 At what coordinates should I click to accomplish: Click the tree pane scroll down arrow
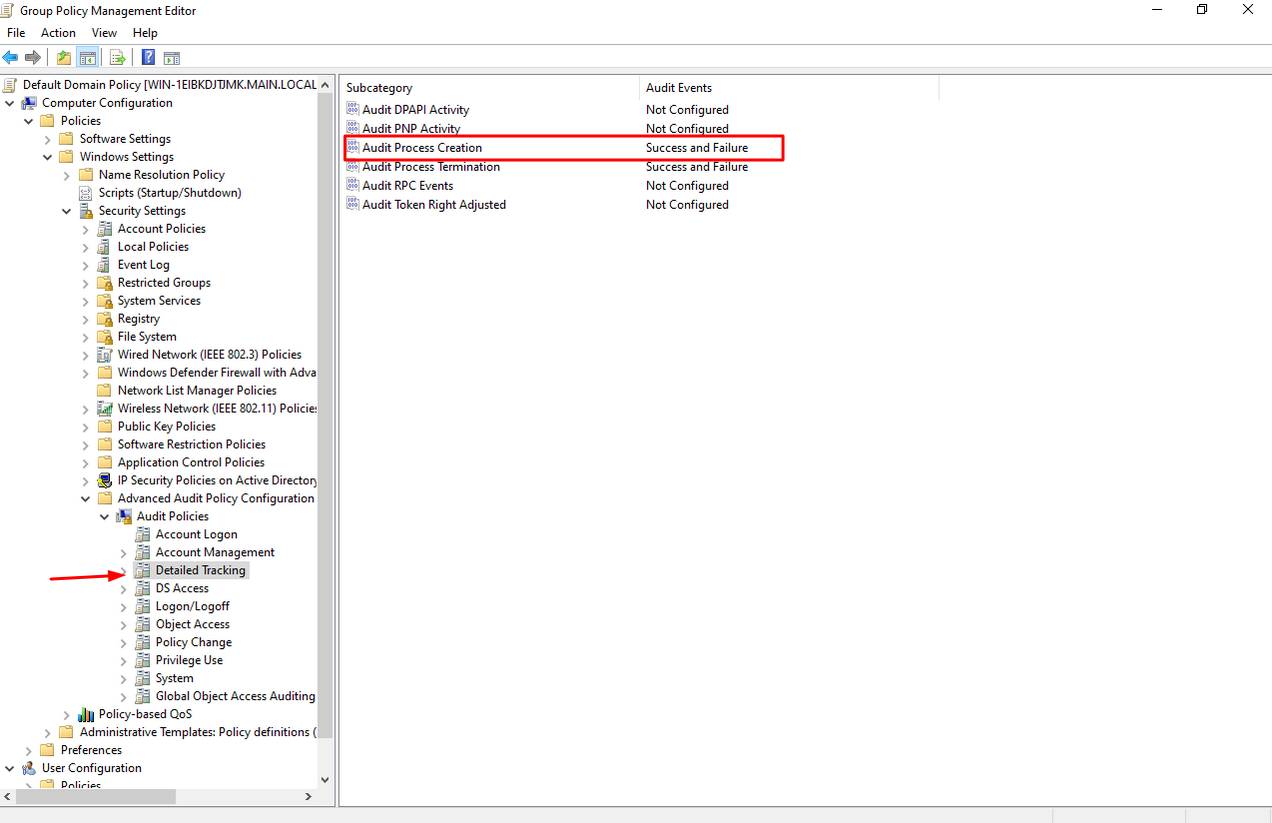click(x=324, y=780)
